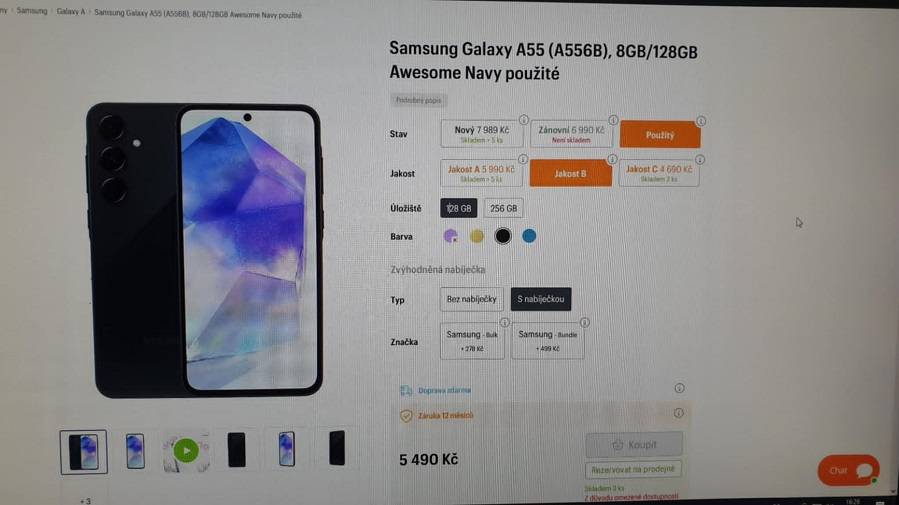Open info icon beside Zánovní condition option
Screen dimensions: 899x505
613,120
